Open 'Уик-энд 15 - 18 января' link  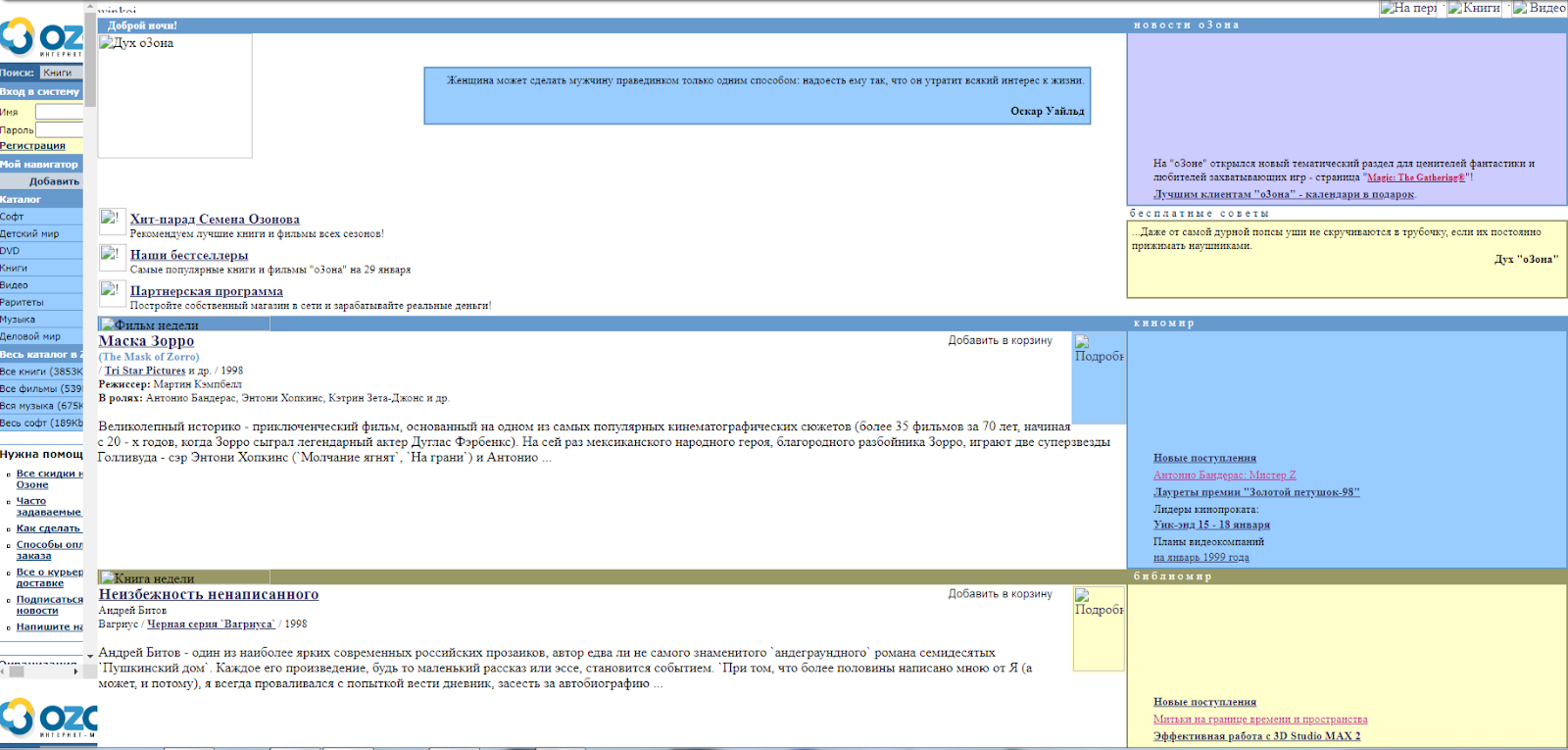pyautogui.click(x=1211, y=525)
